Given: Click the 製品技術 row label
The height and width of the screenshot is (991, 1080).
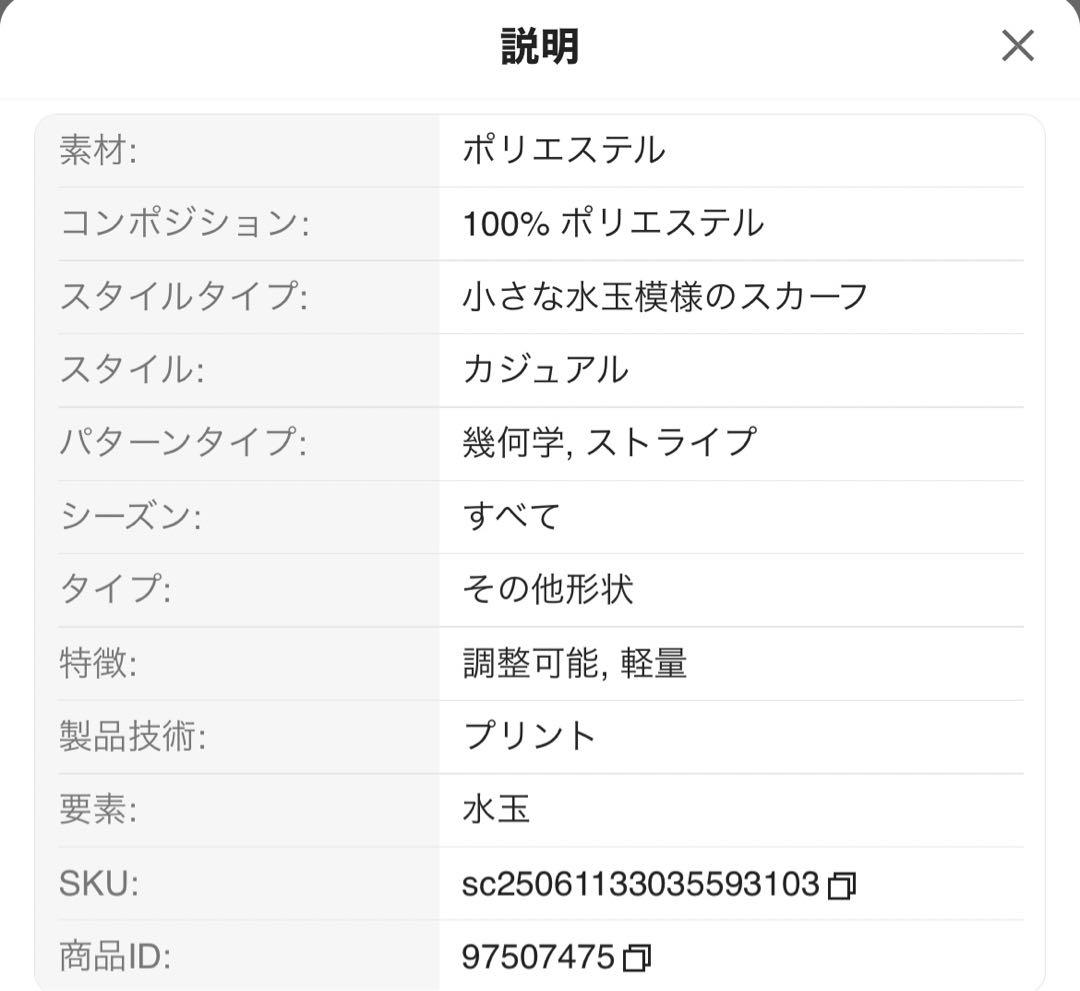Looking at the screenshot, I should click(132, 736).
